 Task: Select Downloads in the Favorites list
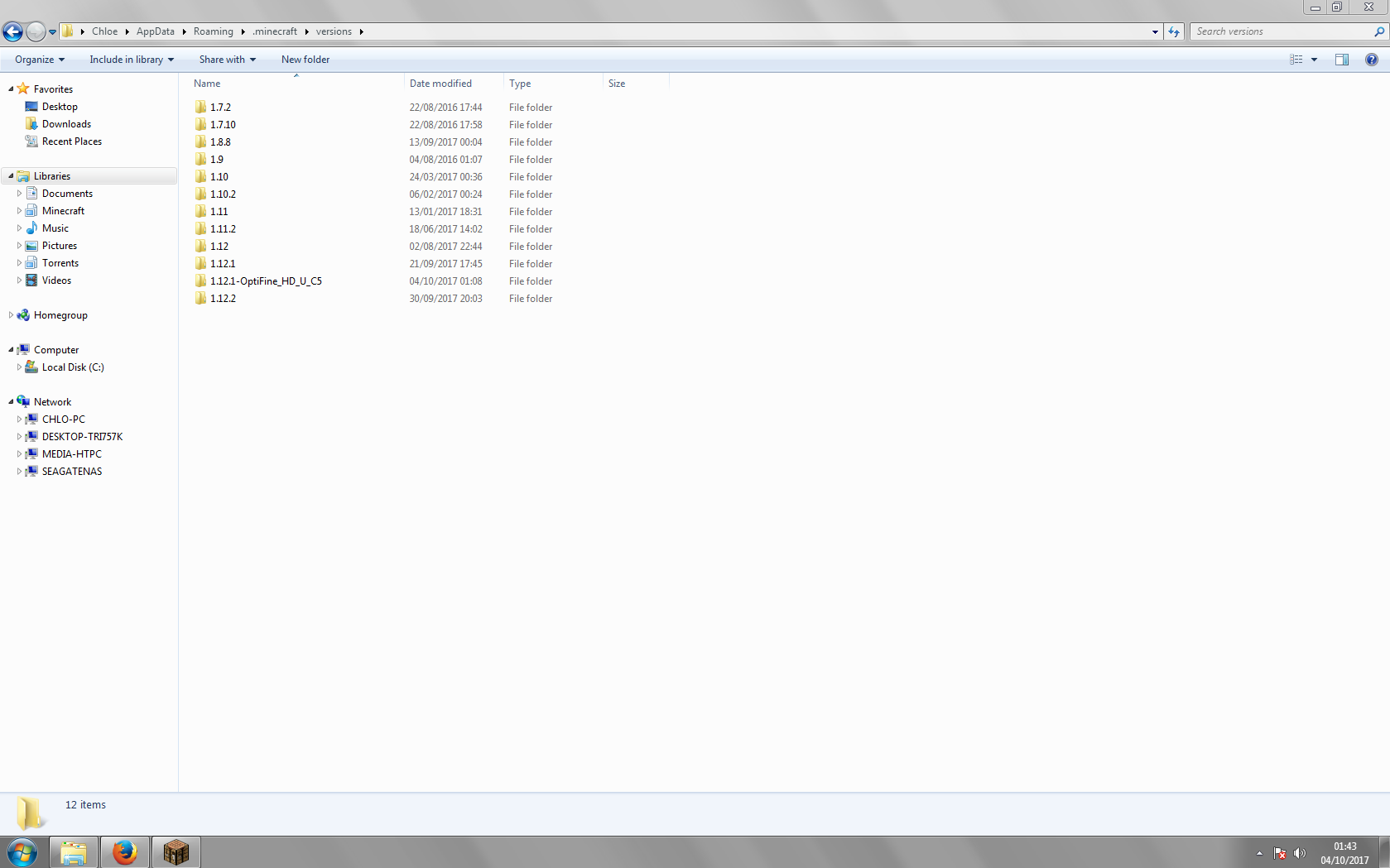66,124
